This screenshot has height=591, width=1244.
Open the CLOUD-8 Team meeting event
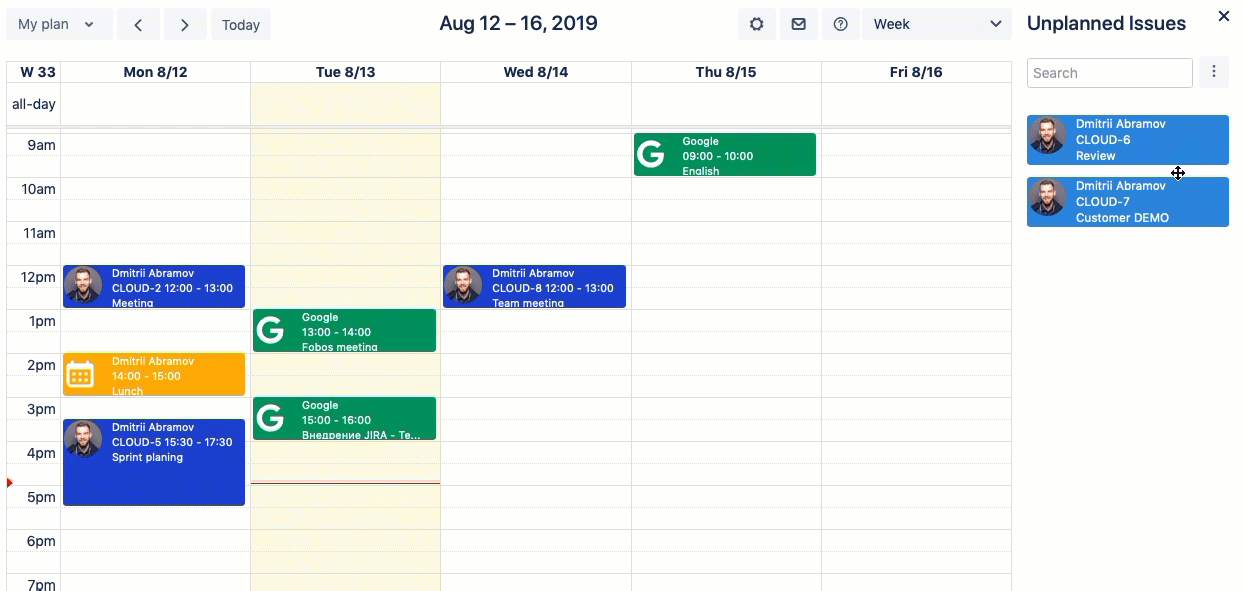534,287
